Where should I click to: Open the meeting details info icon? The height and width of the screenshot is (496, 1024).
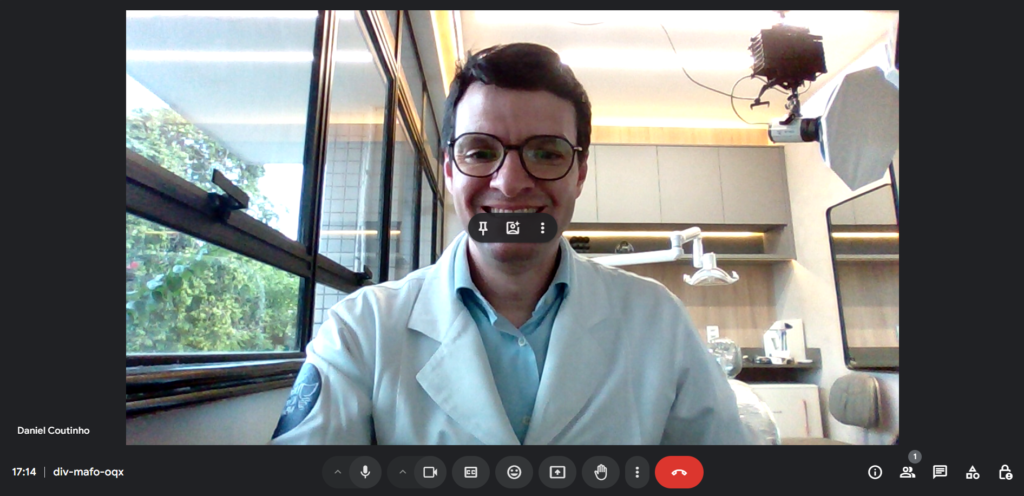pos(875,472)
